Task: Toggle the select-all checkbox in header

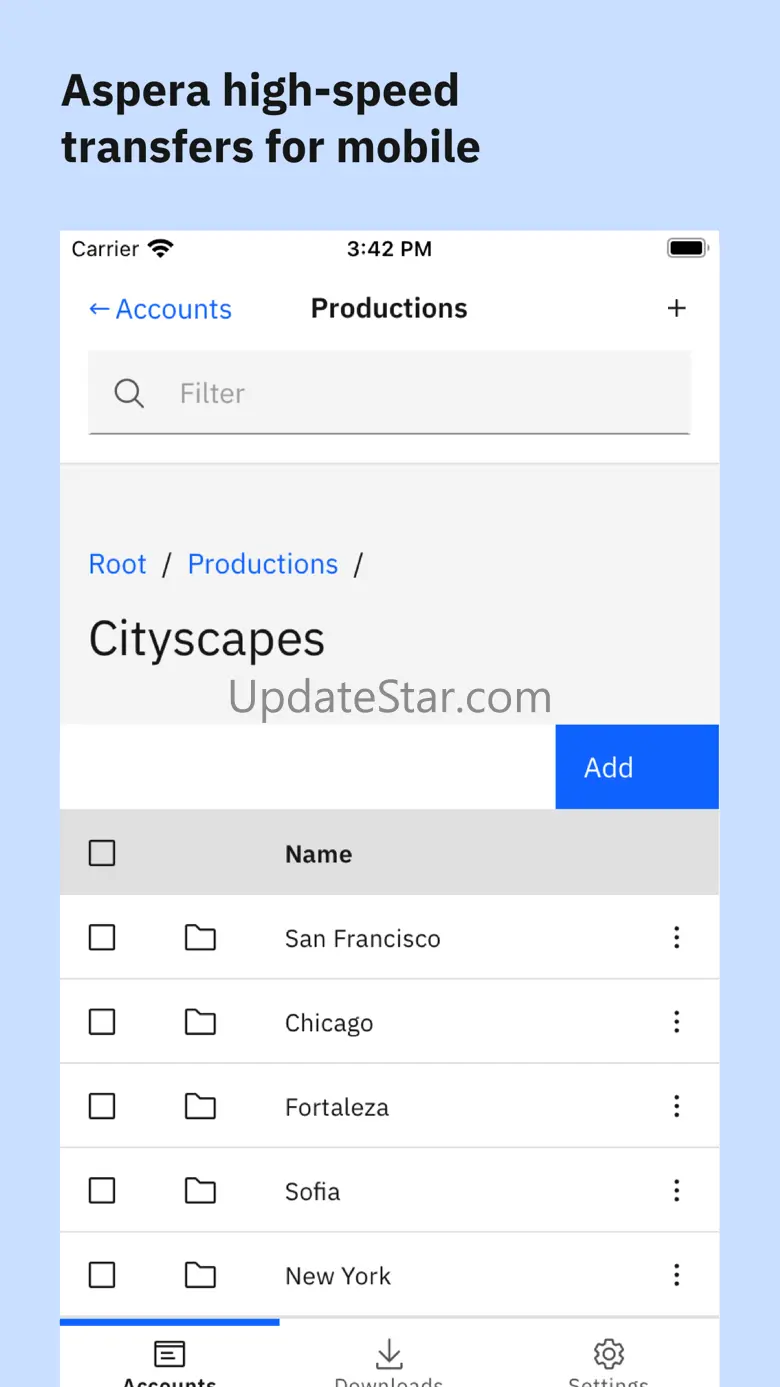Action: pos(102,853)
